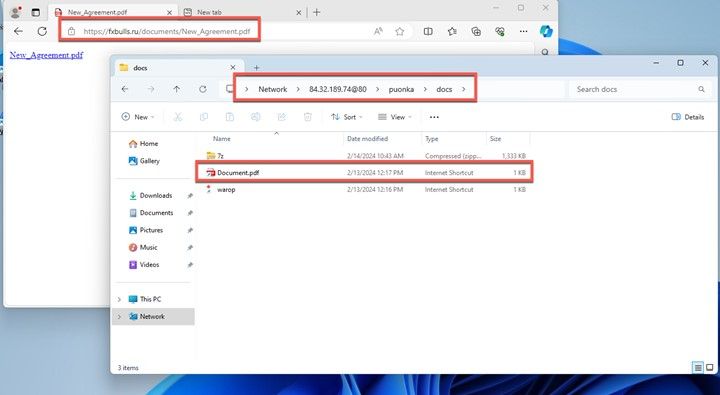Select the Document.pdf shortcut file
The width and height of the screenshot is (720, 395).
pos(366,173)
